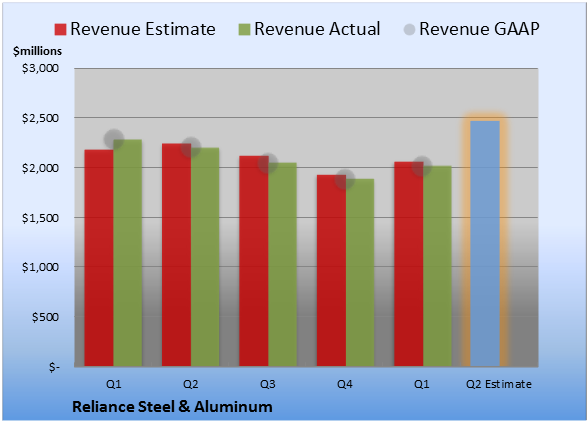588x422 pixels.
Task: Click the '$1,500' axis value
Action: (x=40, y=218)
